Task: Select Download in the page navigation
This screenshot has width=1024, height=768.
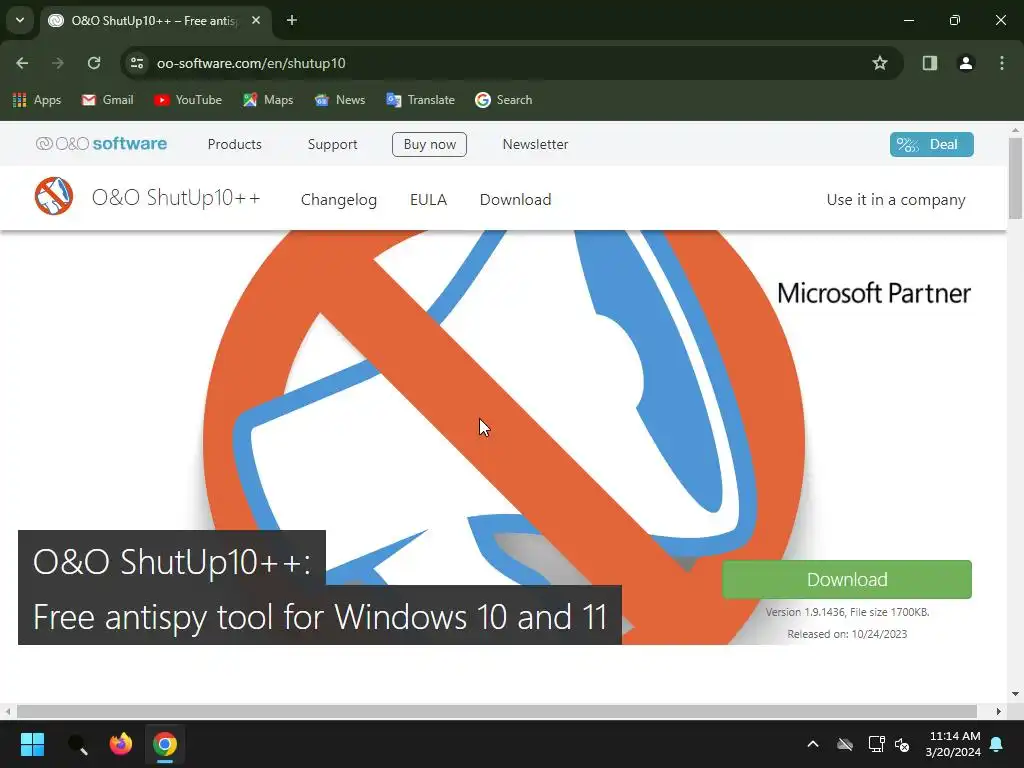Action: (515, 199)
